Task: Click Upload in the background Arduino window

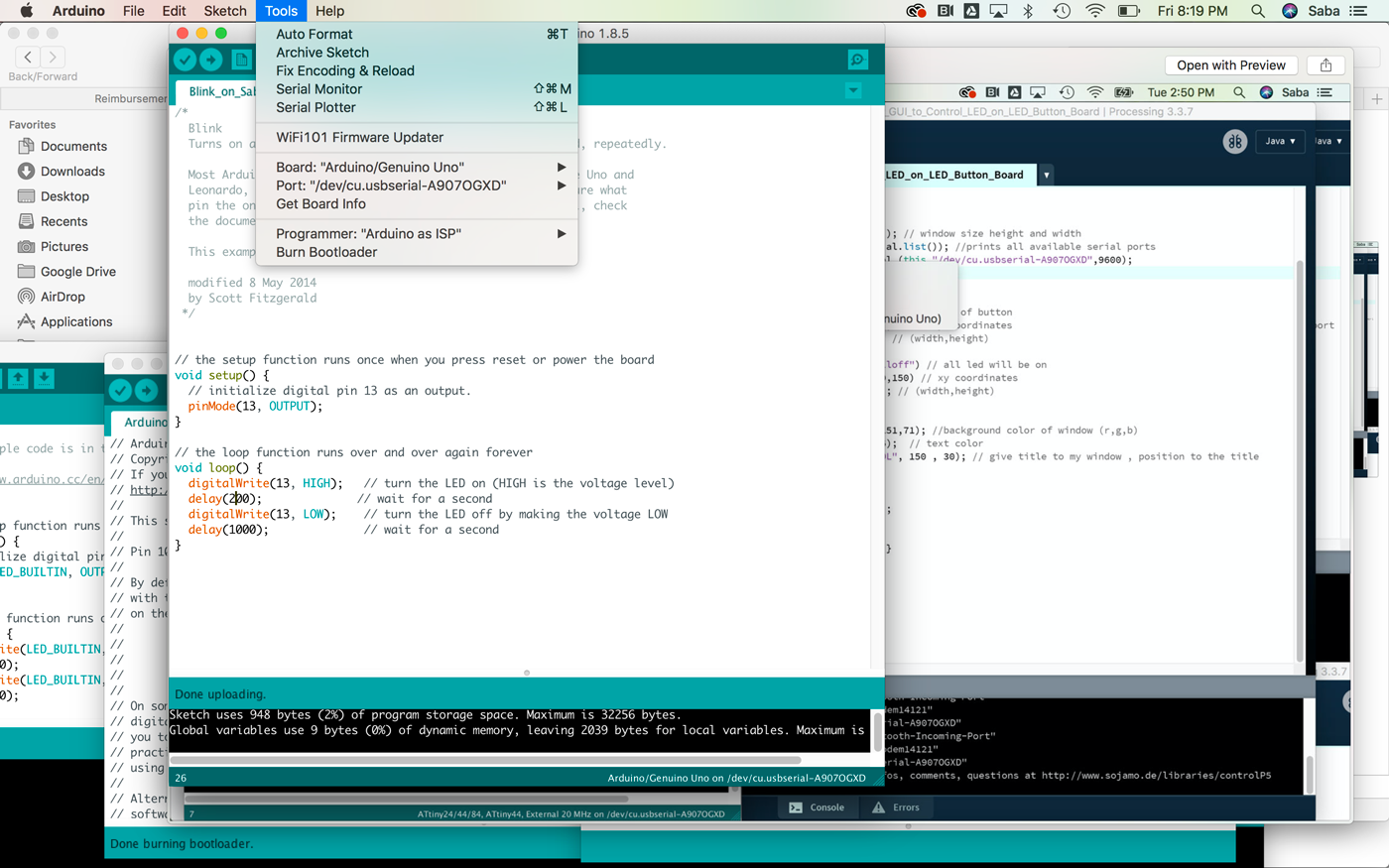Action: coord(147,391)
